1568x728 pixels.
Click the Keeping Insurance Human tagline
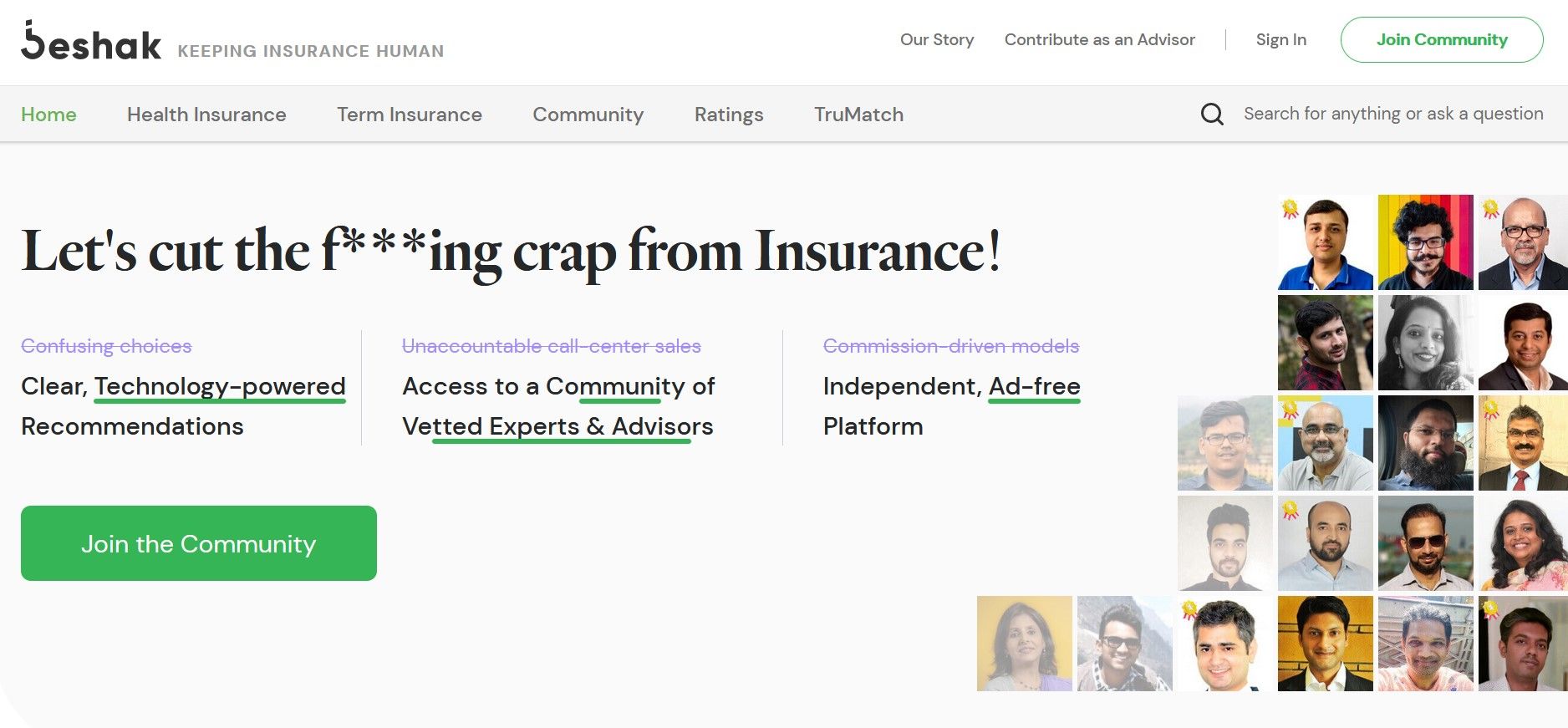tap(310, 51)
